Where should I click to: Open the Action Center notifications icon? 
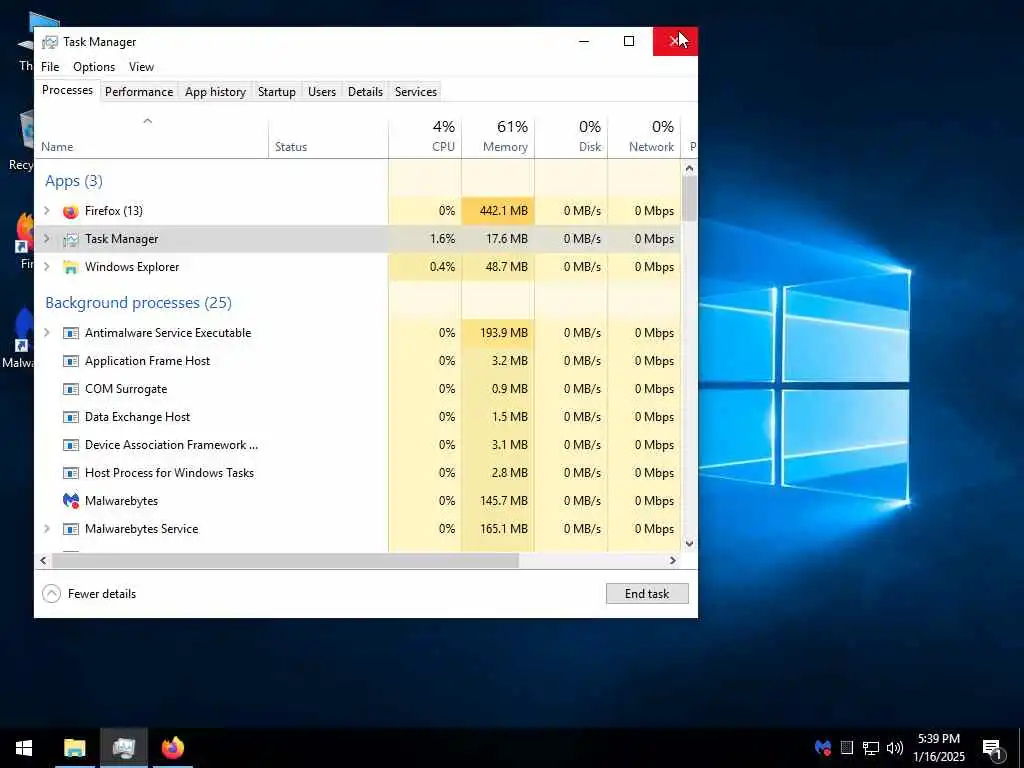[993, 748]
